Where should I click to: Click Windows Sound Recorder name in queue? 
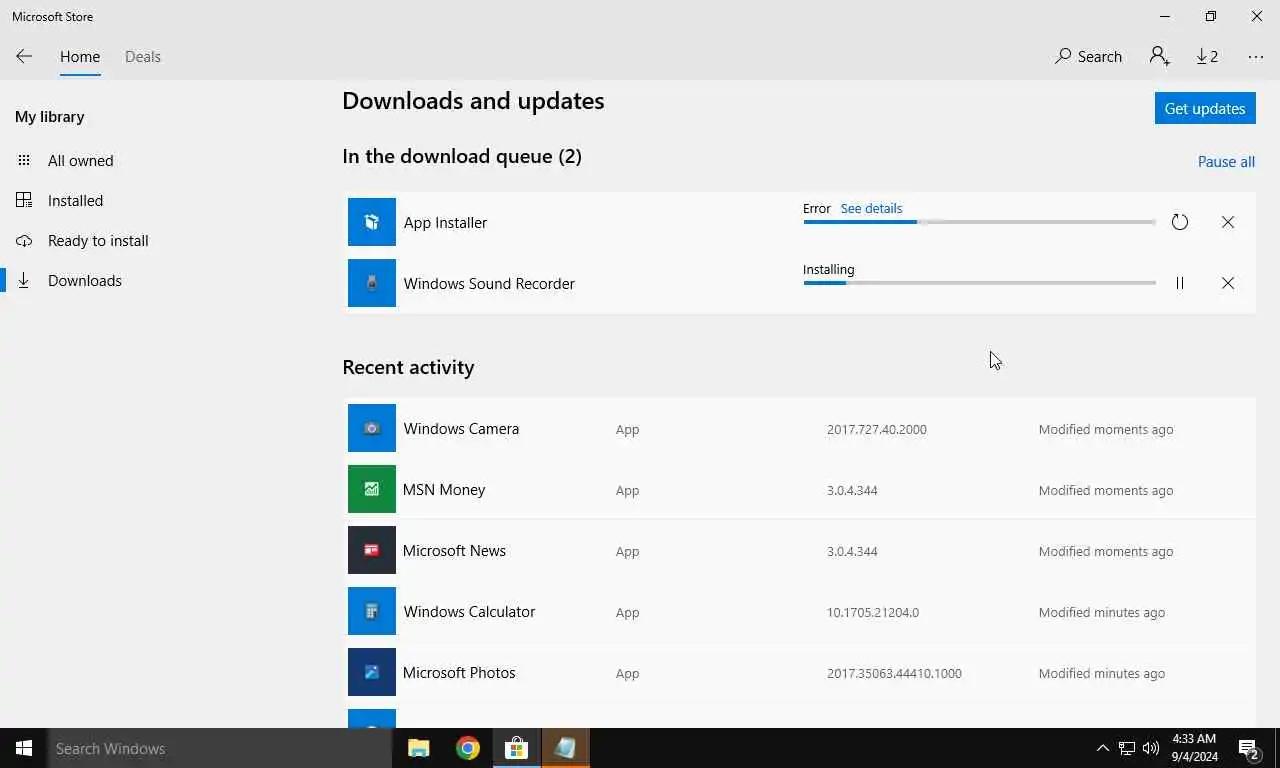click(x=489, y=283)
